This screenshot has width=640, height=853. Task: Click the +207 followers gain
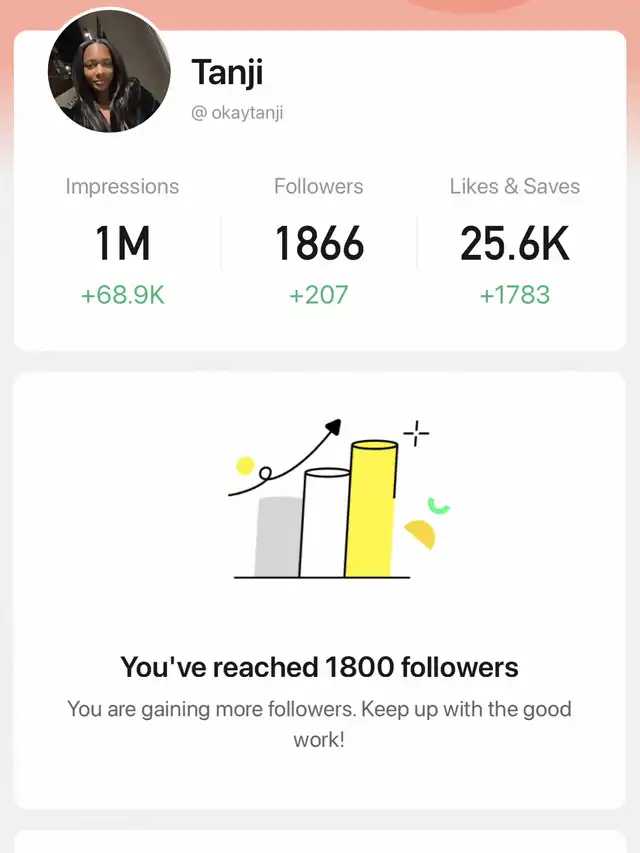tap(319, 295)
